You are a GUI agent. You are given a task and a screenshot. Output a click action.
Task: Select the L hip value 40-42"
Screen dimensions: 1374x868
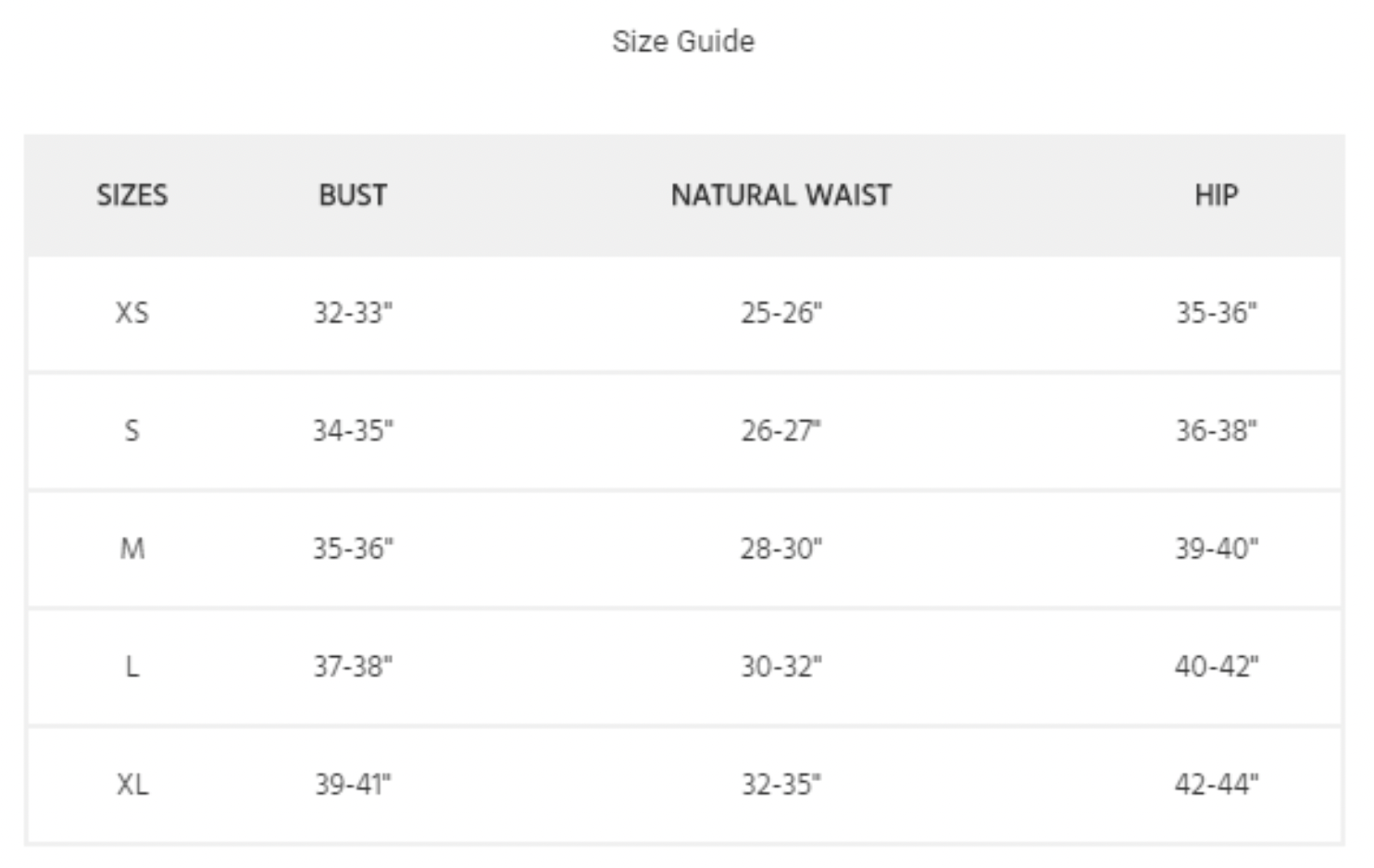point(1216,666)
